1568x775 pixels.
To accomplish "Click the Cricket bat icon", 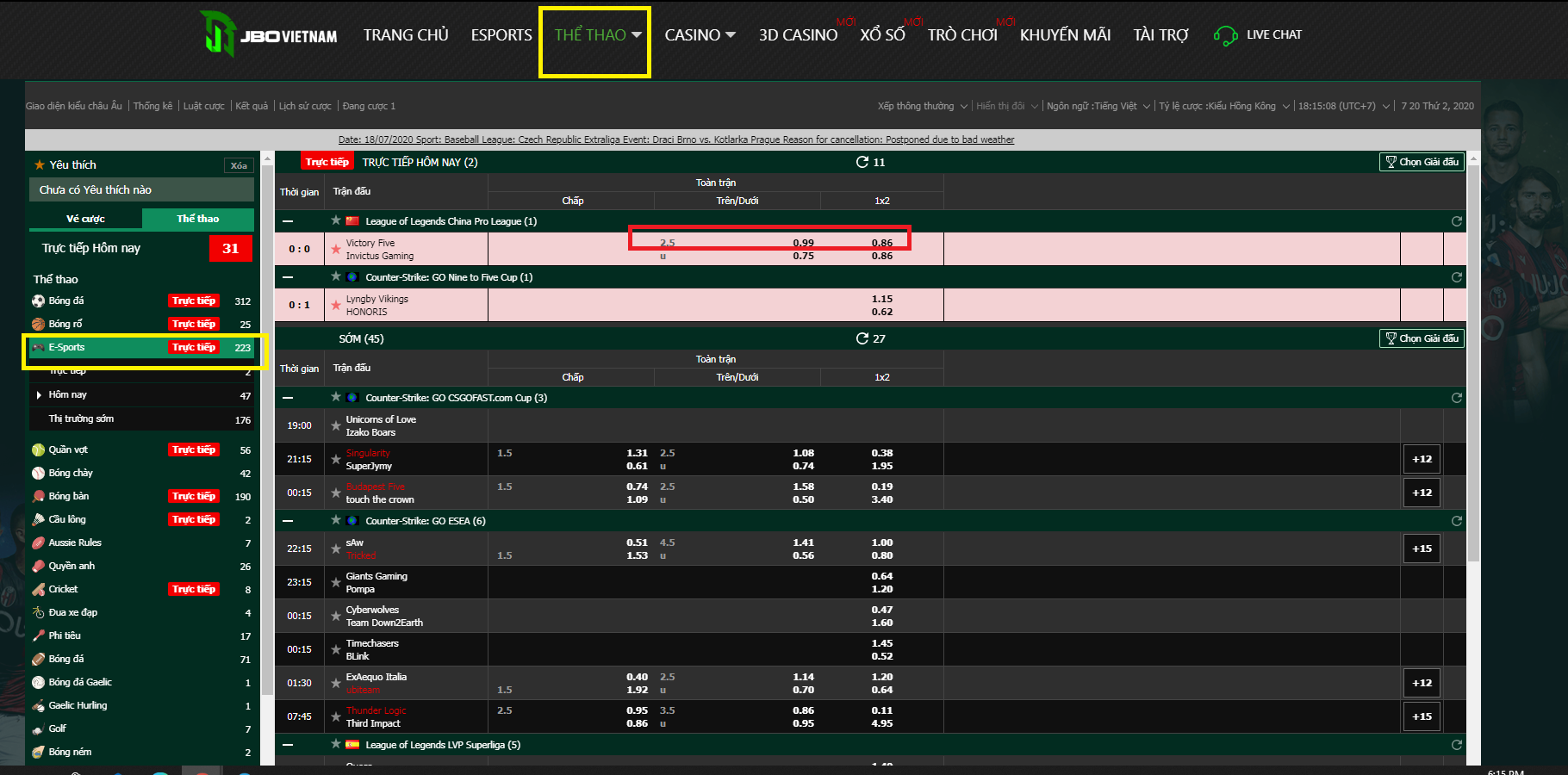I will (x=38, y=589).
